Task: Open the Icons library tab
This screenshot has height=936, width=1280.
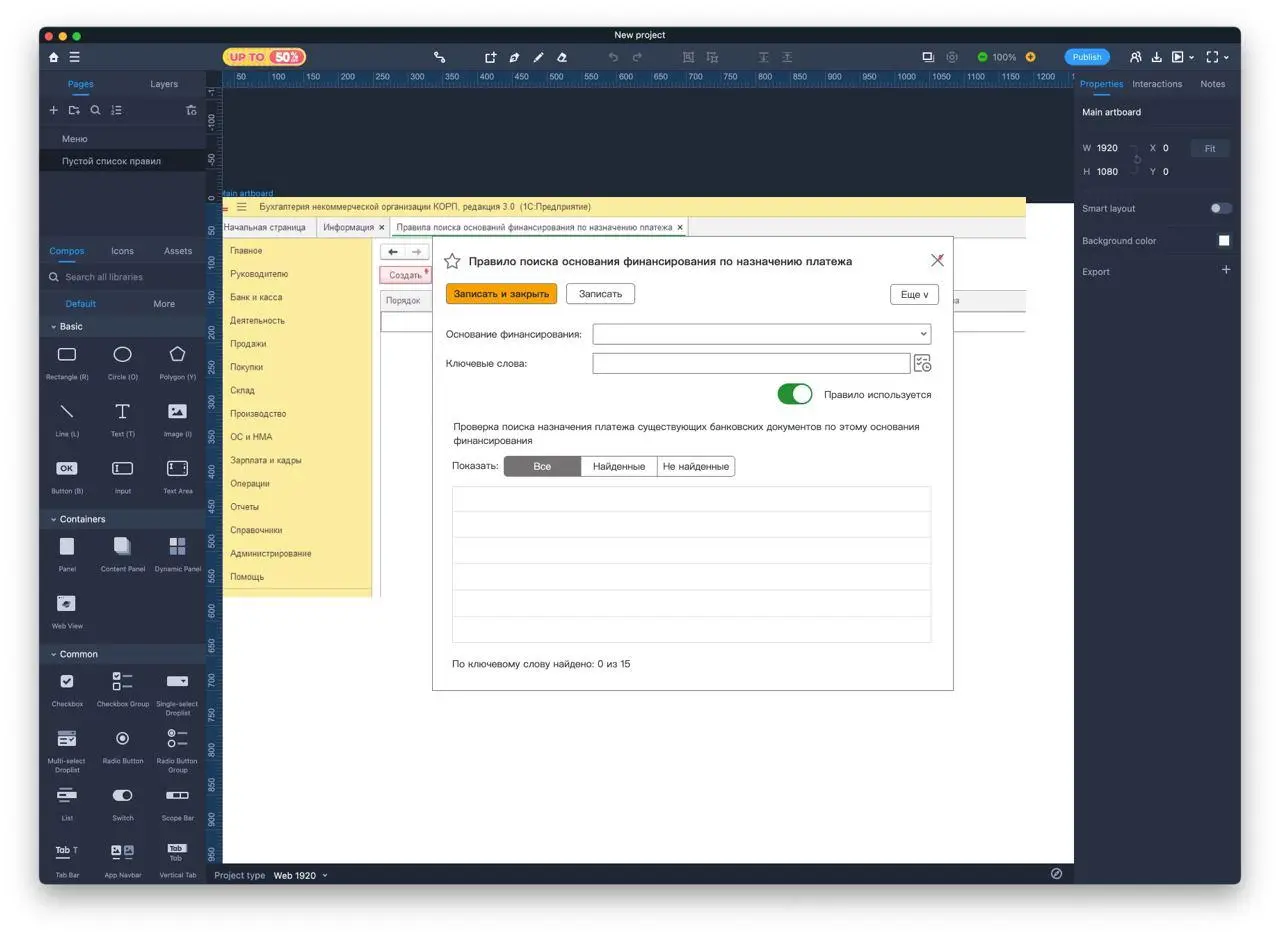Action: [122, 251]
